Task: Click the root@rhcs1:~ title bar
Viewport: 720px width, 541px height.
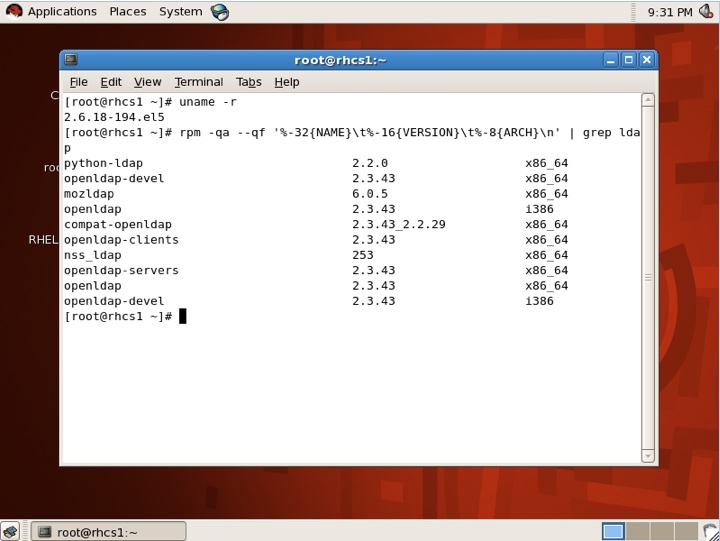Action: click(340, 60)
